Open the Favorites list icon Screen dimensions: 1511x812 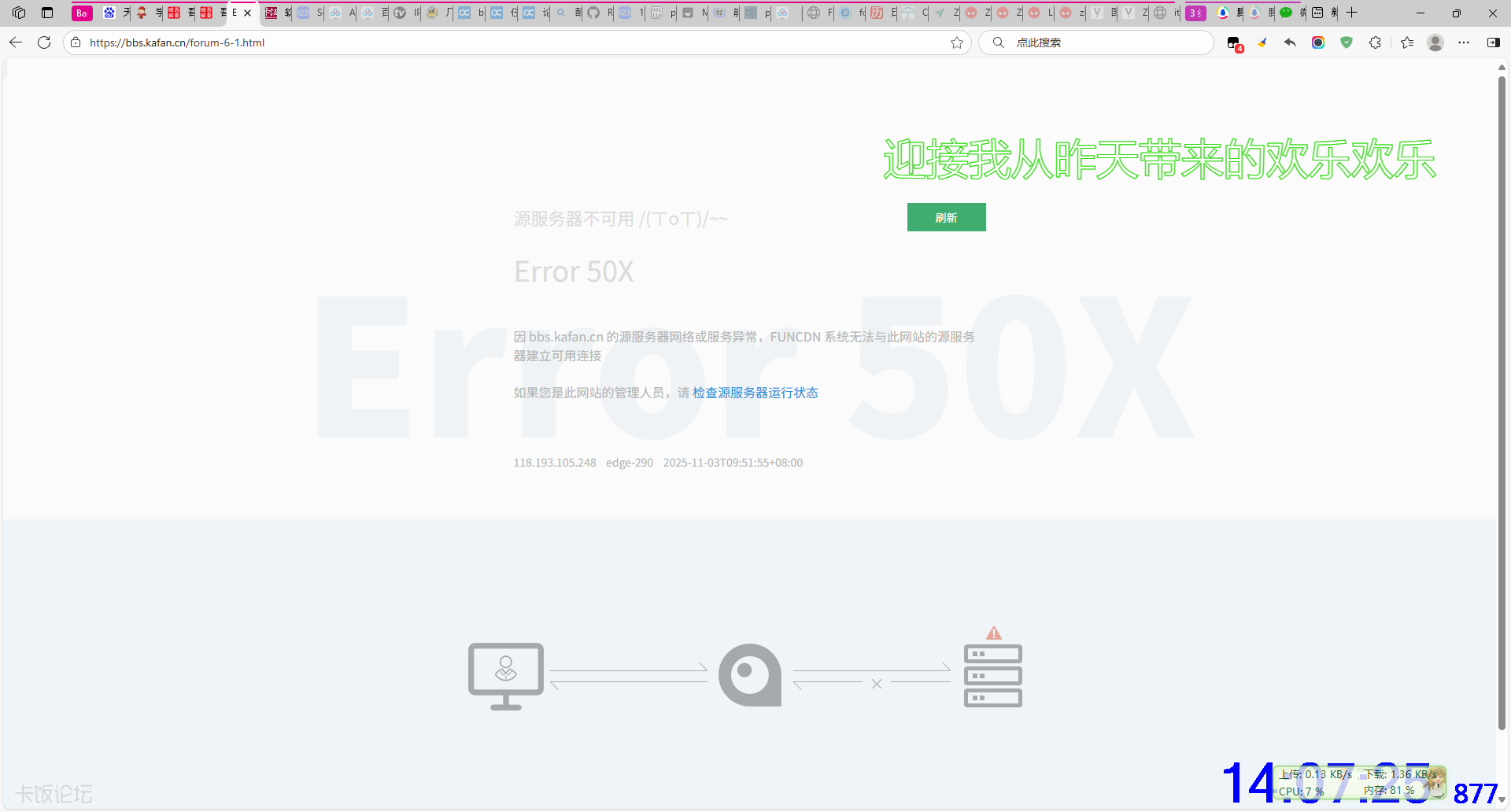[1407, 42]
